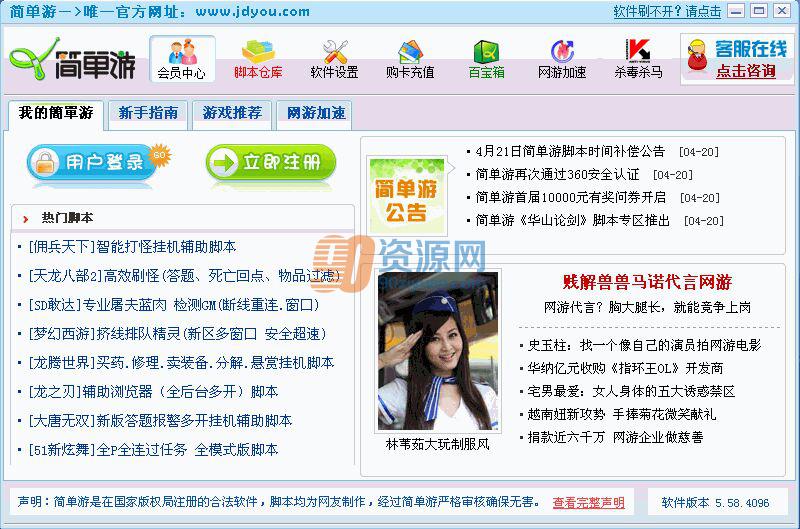Expand the 热门脚本 section header arrow
This screenshot has width=800, height=529.
coord(26,219)
